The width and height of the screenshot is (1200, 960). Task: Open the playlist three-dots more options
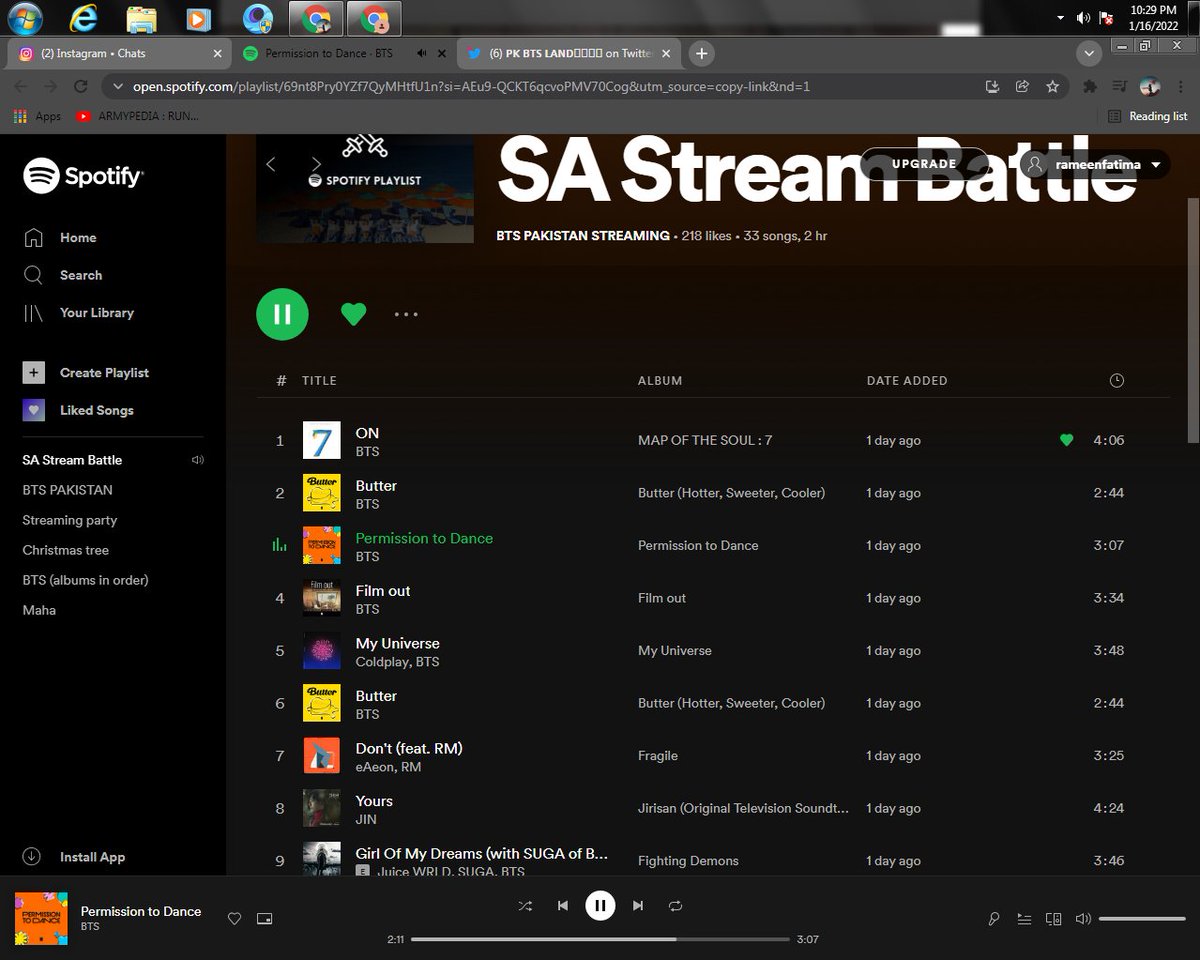point(406,314)
